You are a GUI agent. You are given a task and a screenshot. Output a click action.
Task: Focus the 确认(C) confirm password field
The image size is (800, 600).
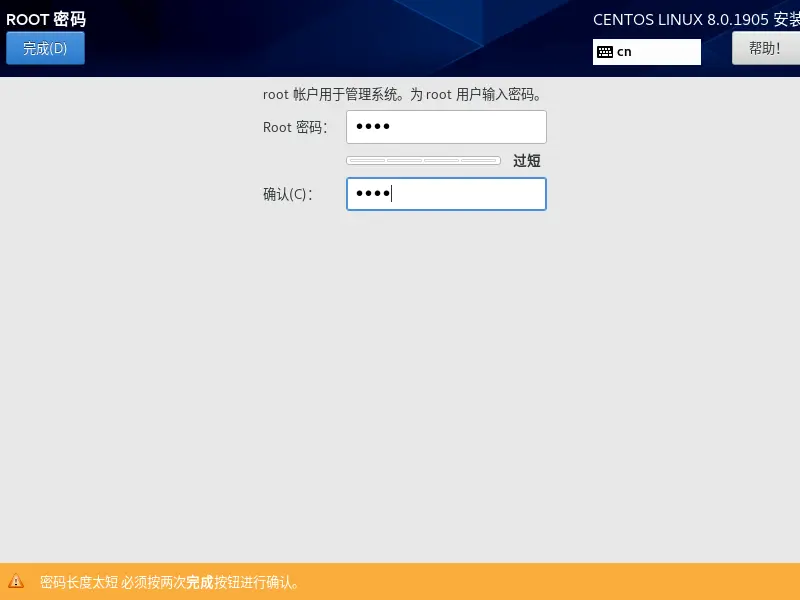click(446, 194)
